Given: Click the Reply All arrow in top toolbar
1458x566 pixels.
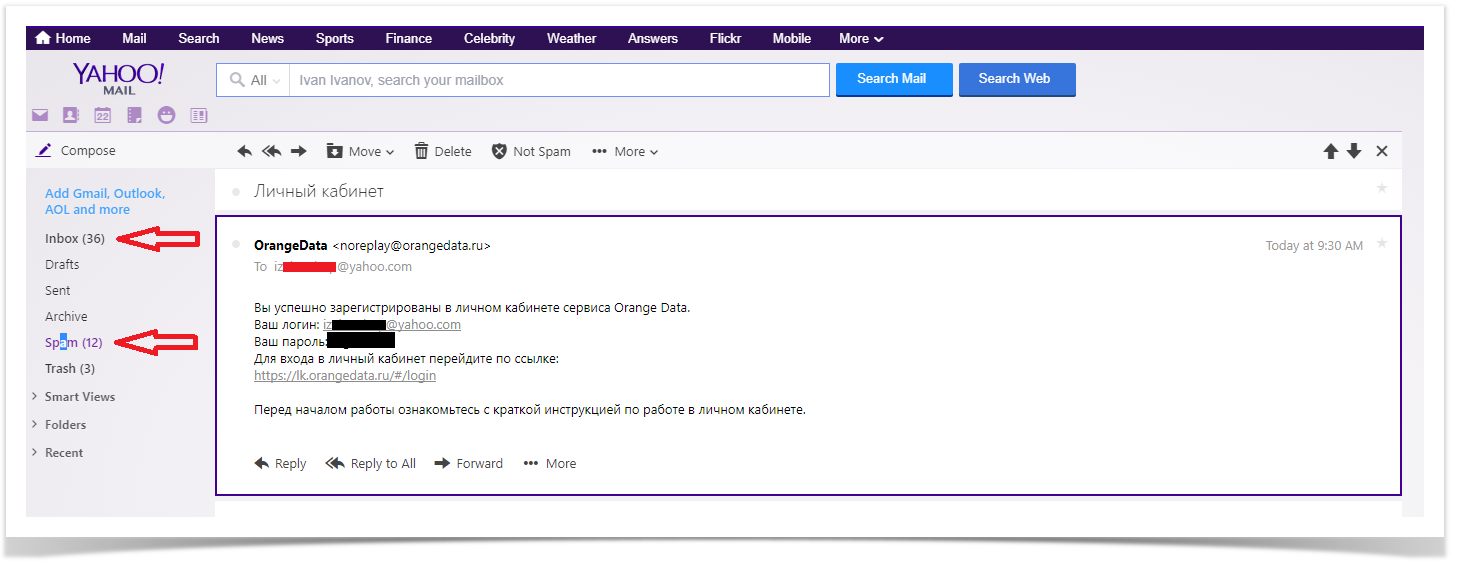Looking at the screenshot, I should tap(271, 151).
